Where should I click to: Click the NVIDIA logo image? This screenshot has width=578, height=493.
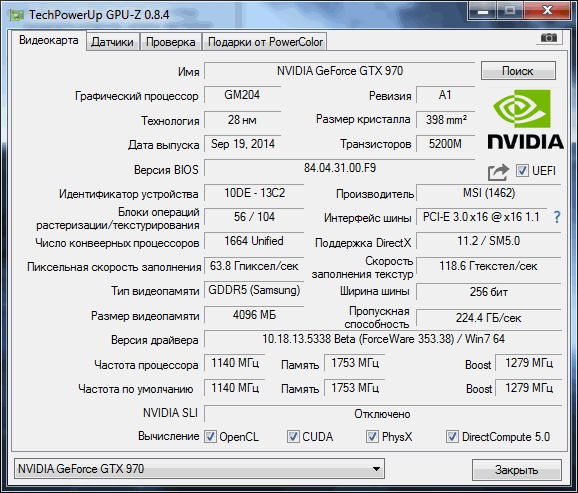click(525, 119)
